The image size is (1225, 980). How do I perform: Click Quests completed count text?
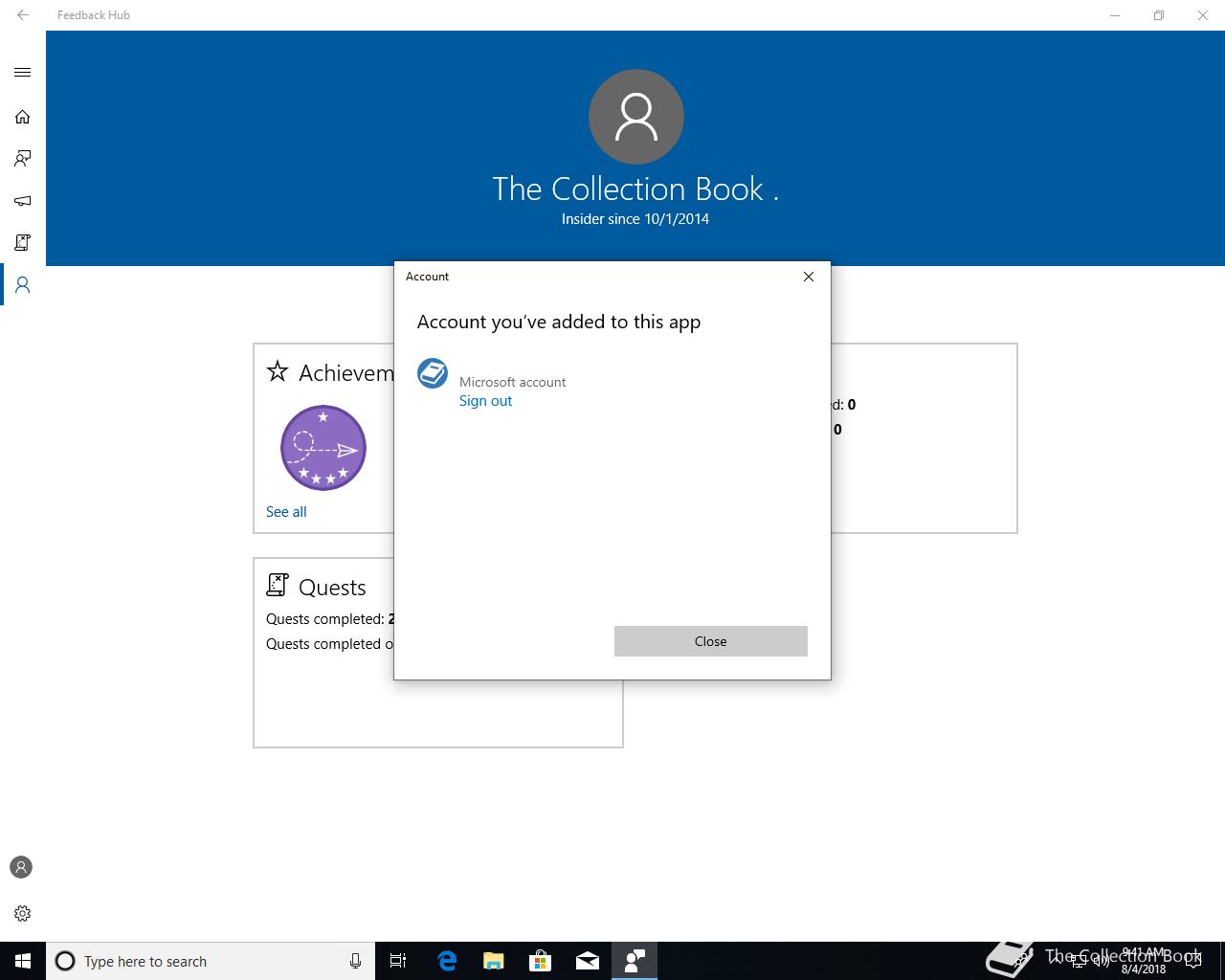point(330,619)
